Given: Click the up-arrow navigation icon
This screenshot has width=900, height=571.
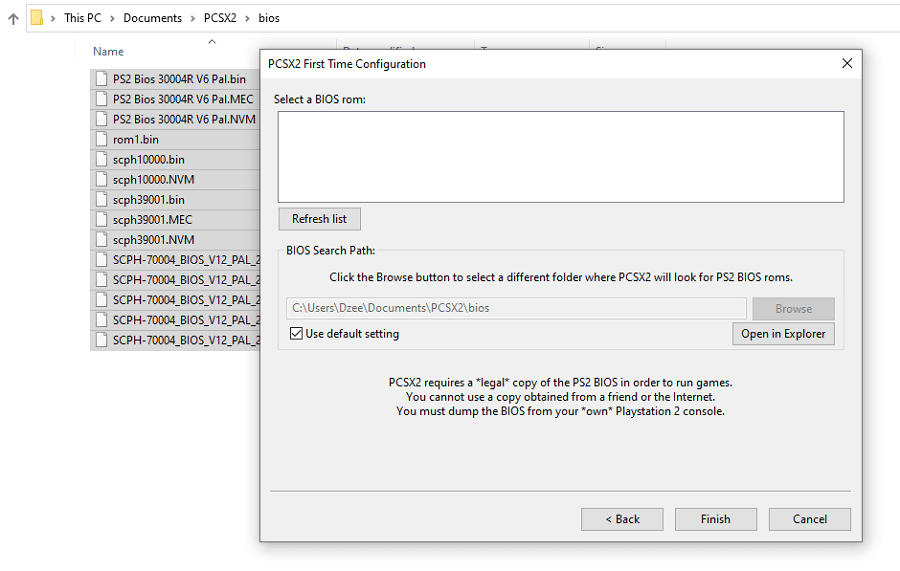Looking at the screenshot, I should point(13,18).
